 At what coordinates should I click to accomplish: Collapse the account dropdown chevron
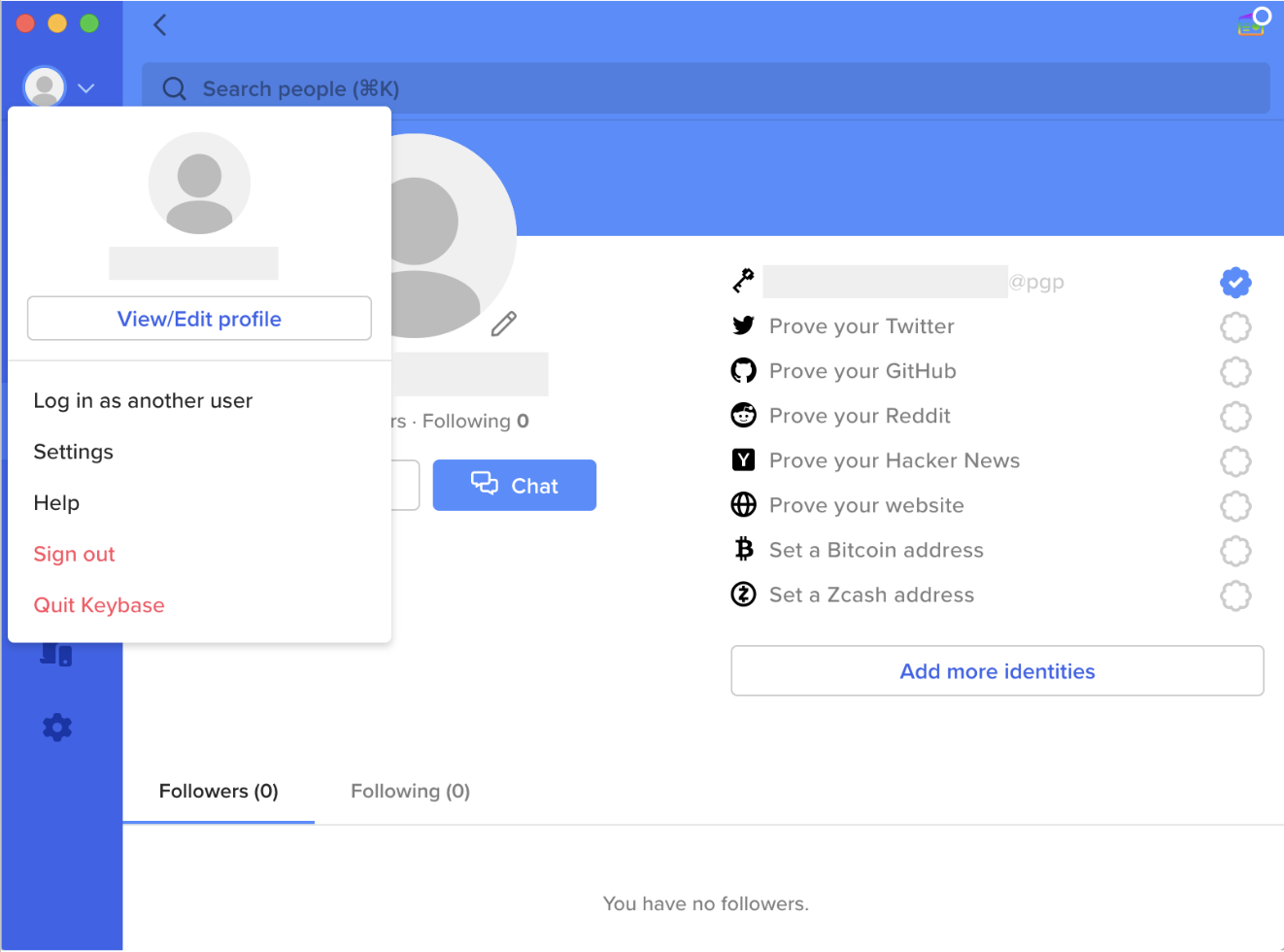tap(86, 88)
